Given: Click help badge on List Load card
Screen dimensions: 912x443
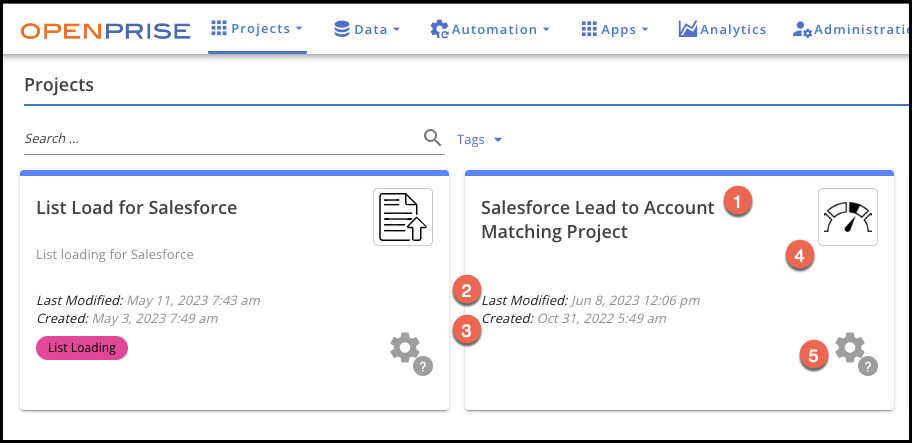Looking at the screenshot, I should (423, 366).
